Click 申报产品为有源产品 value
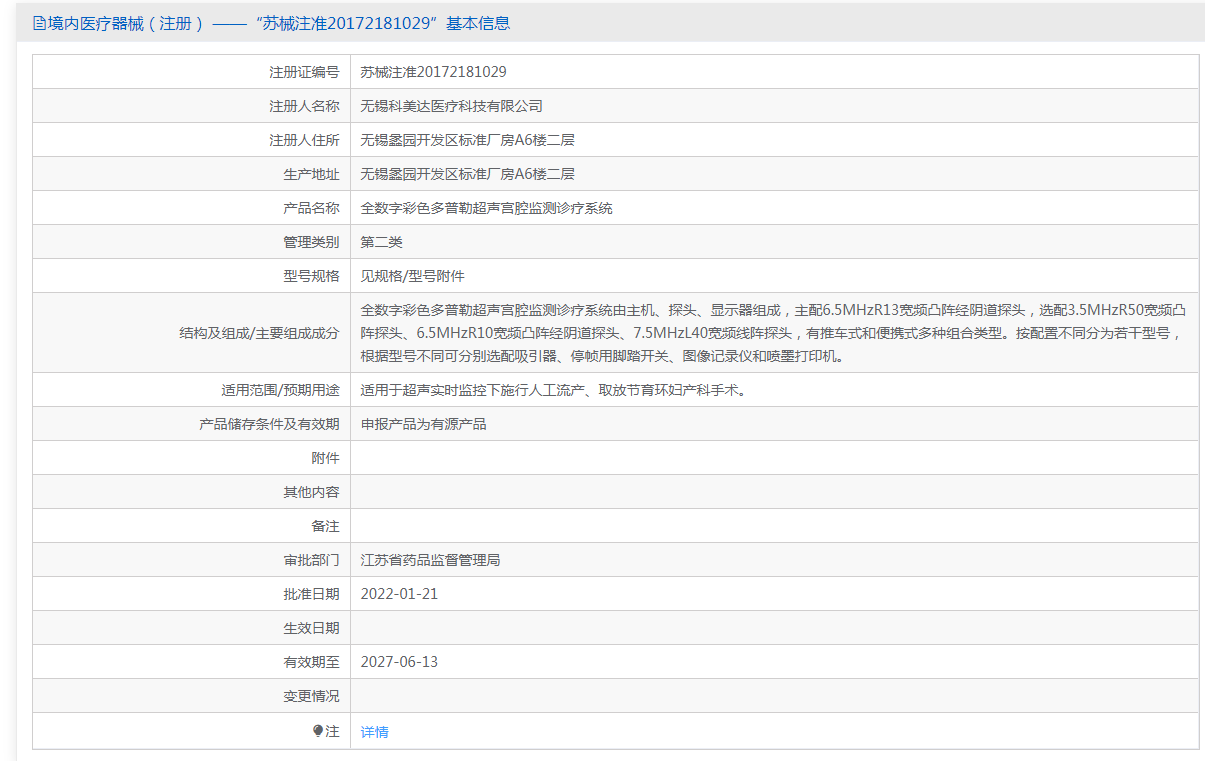 [423, 424]
